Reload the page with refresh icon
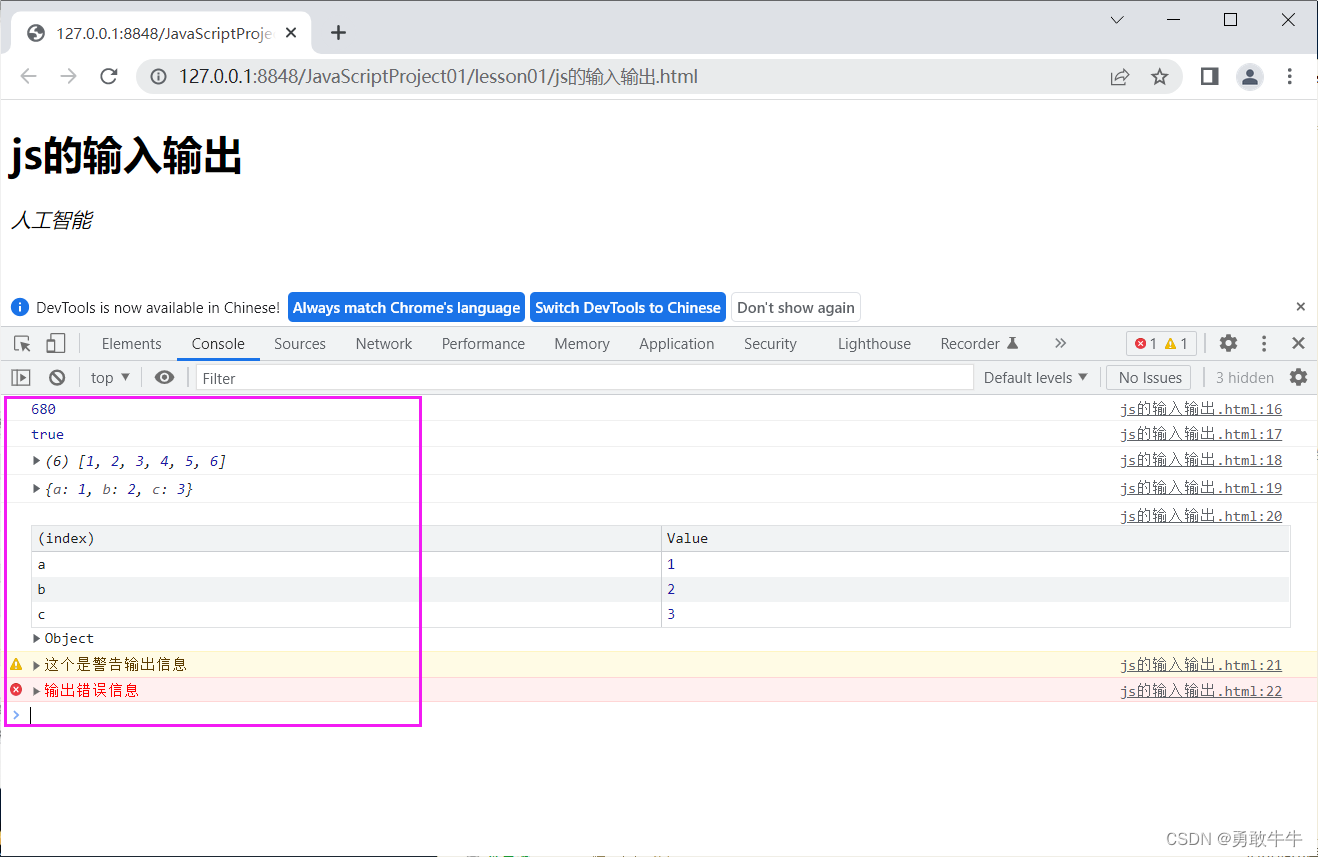 point(109,77)
